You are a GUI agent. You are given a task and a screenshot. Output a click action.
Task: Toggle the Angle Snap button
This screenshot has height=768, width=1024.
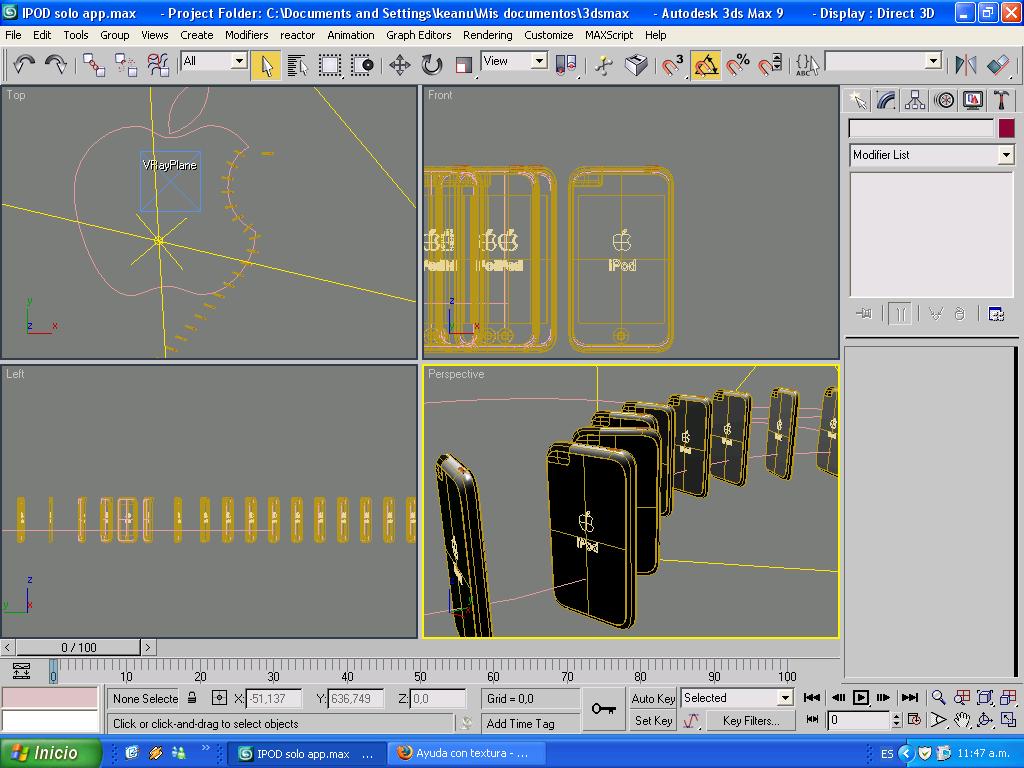pyautogui.click(x=705, y=65)
